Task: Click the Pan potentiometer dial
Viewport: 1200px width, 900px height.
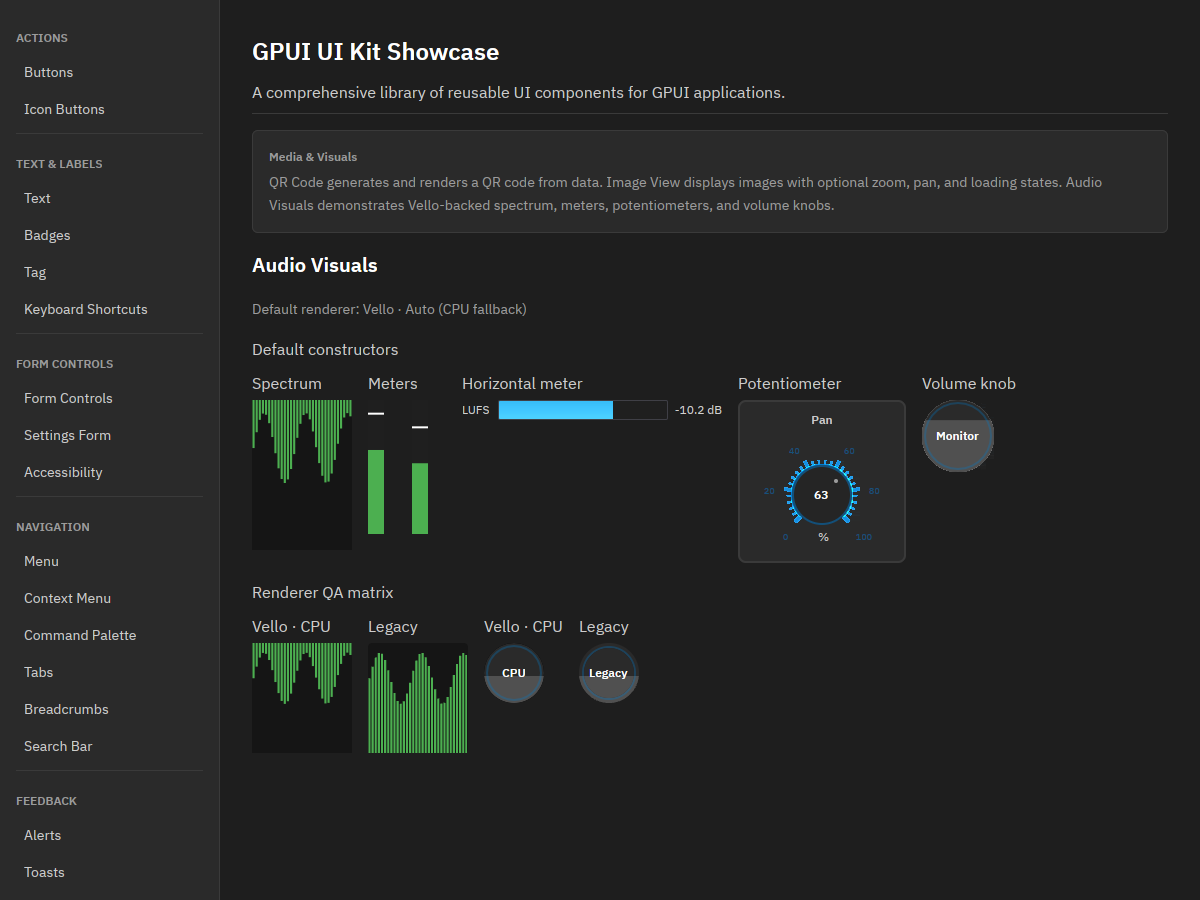Action: 822,494
